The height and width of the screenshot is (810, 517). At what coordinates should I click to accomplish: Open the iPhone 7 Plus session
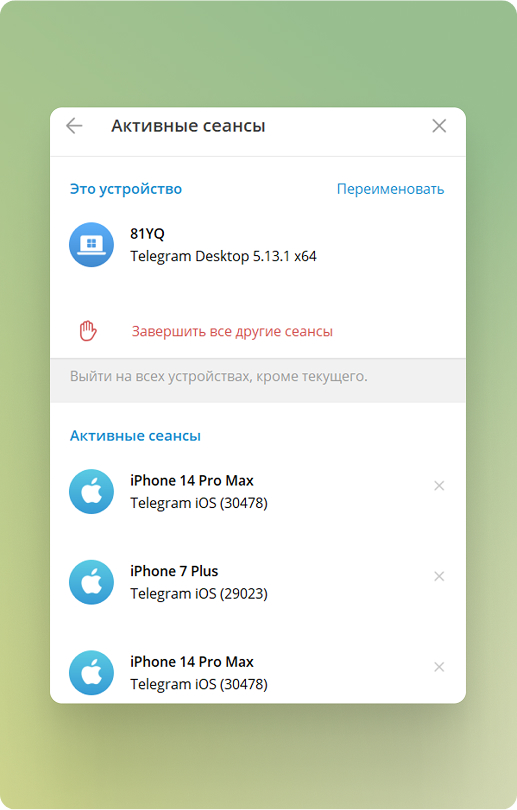[x=258, y=582]
